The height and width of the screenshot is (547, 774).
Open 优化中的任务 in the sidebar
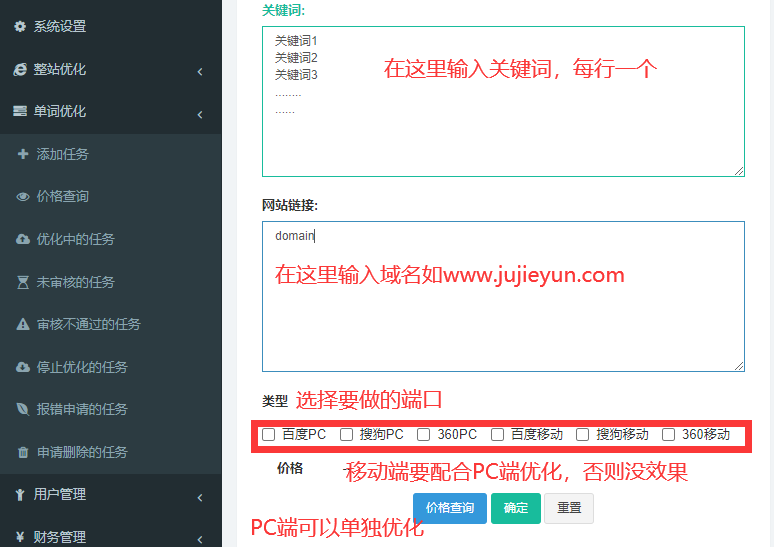(75, 240)
